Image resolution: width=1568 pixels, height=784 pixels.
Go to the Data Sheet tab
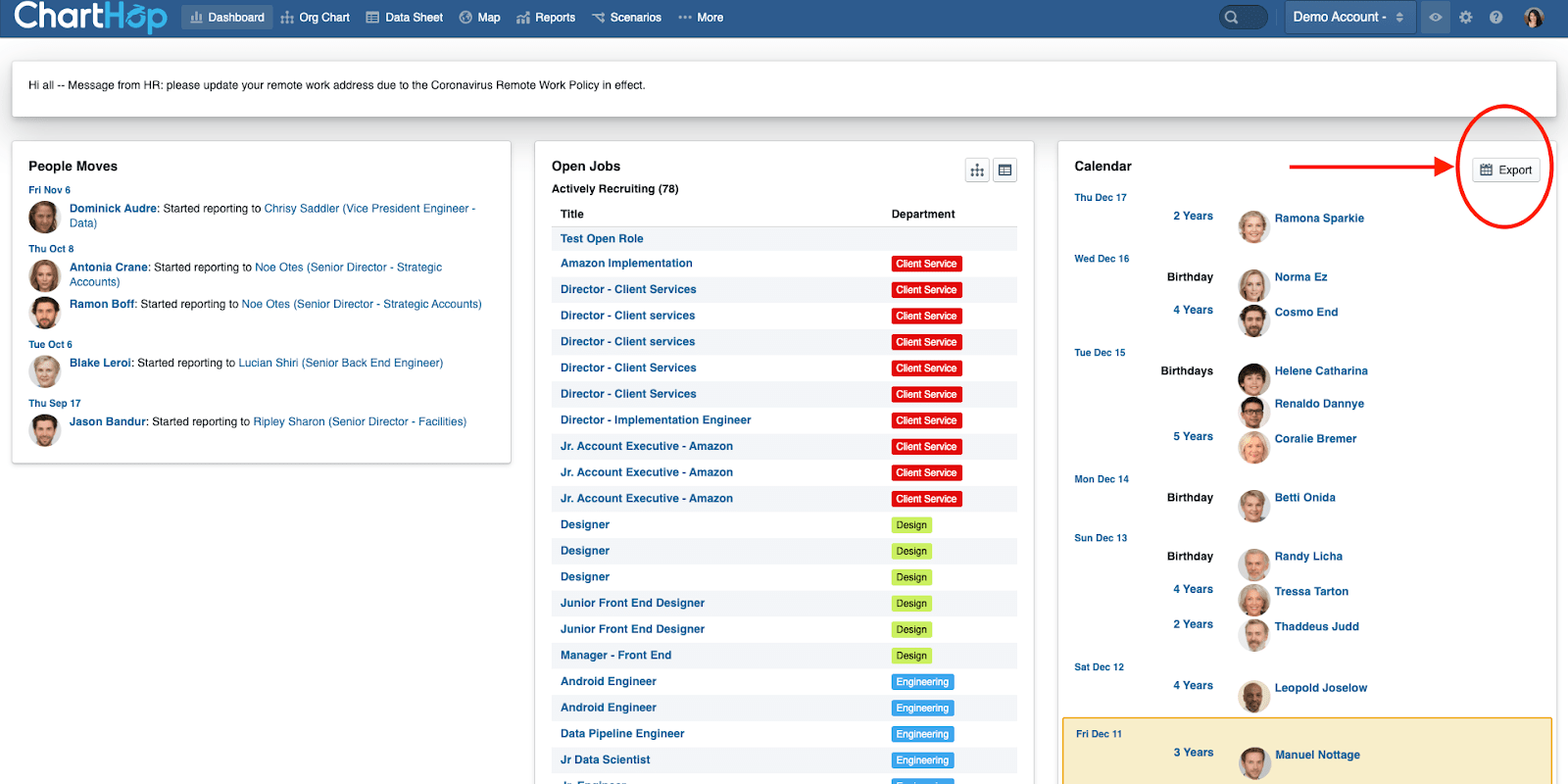pyautogui.click(x=404, y=18)
